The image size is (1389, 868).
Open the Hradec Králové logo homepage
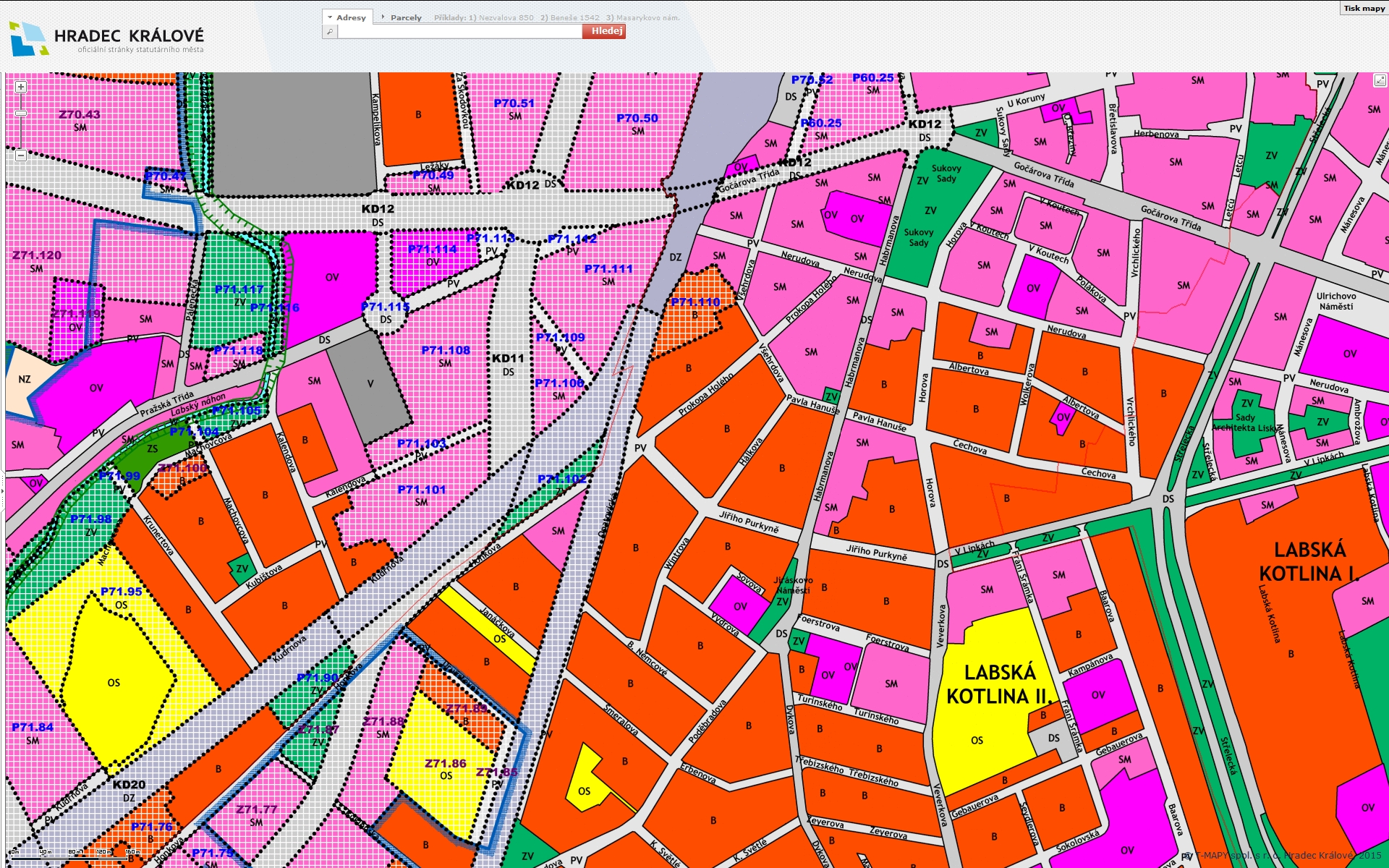coord(107,38)
